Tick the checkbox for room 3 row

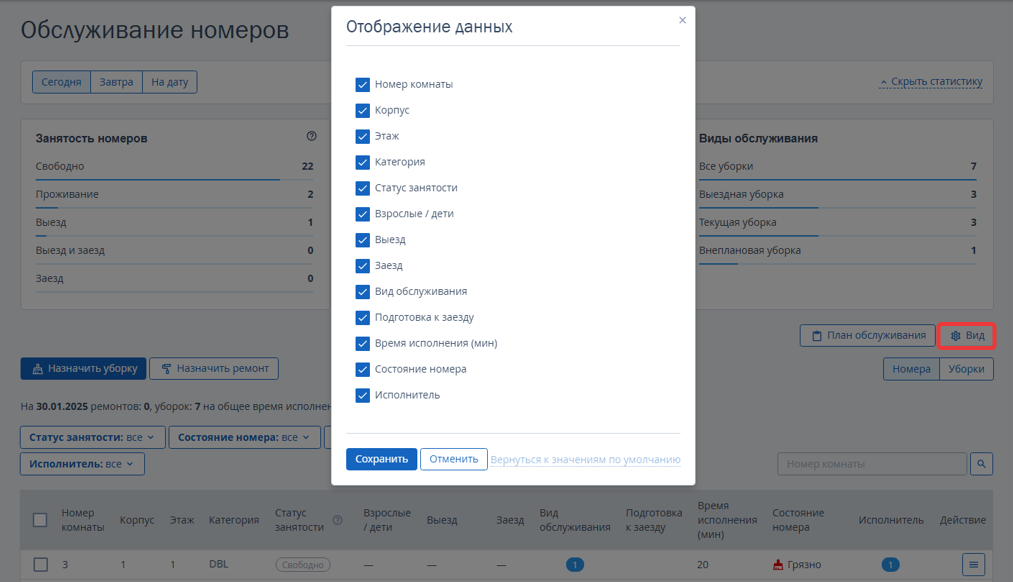click(x=40, y=565)
